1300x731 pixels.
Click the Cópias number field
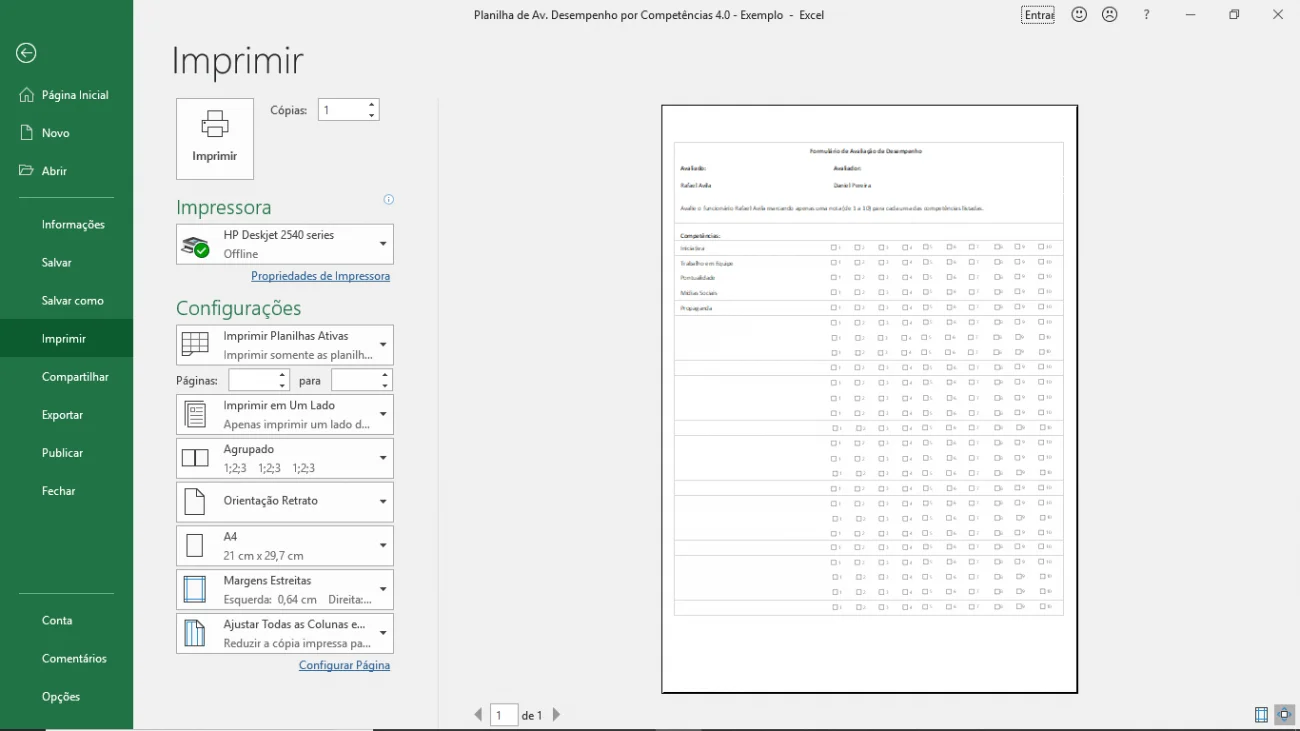[342, 110]
